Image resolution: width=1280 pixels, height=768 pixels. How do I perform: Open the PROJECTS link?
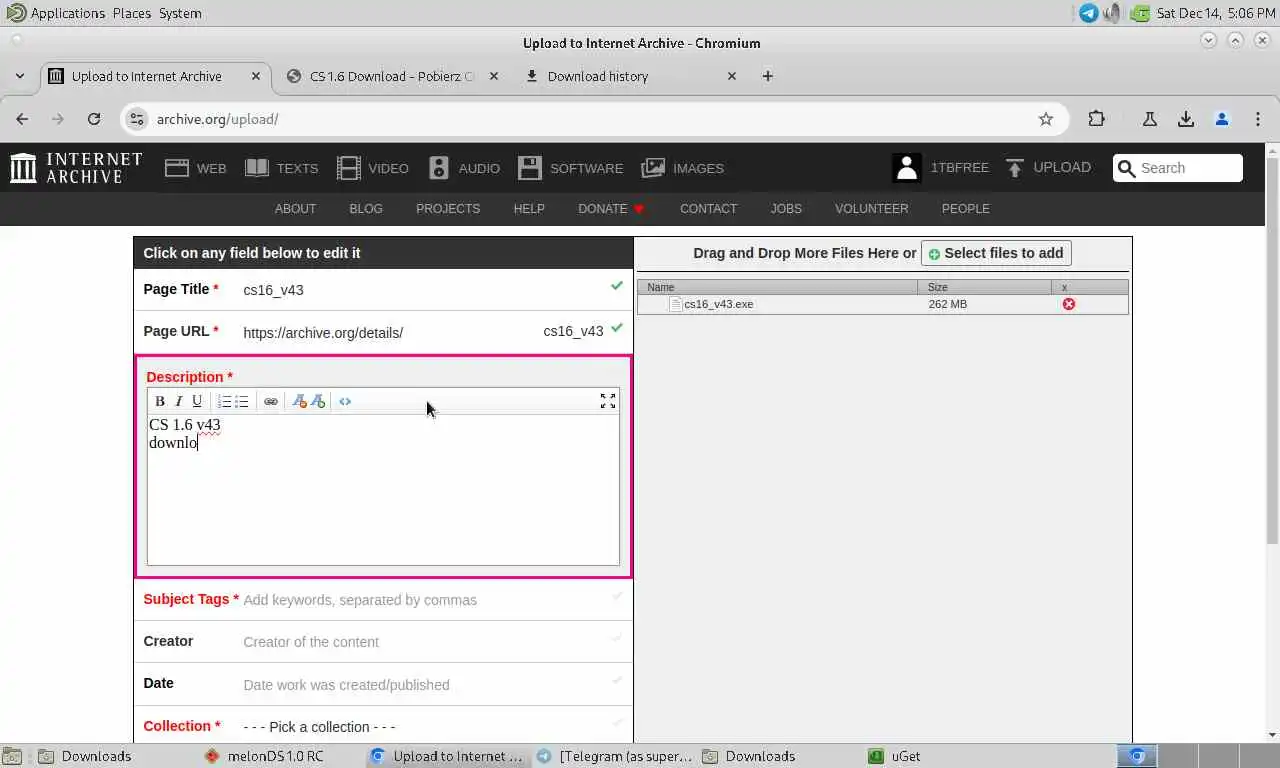(x=448, y=209)
